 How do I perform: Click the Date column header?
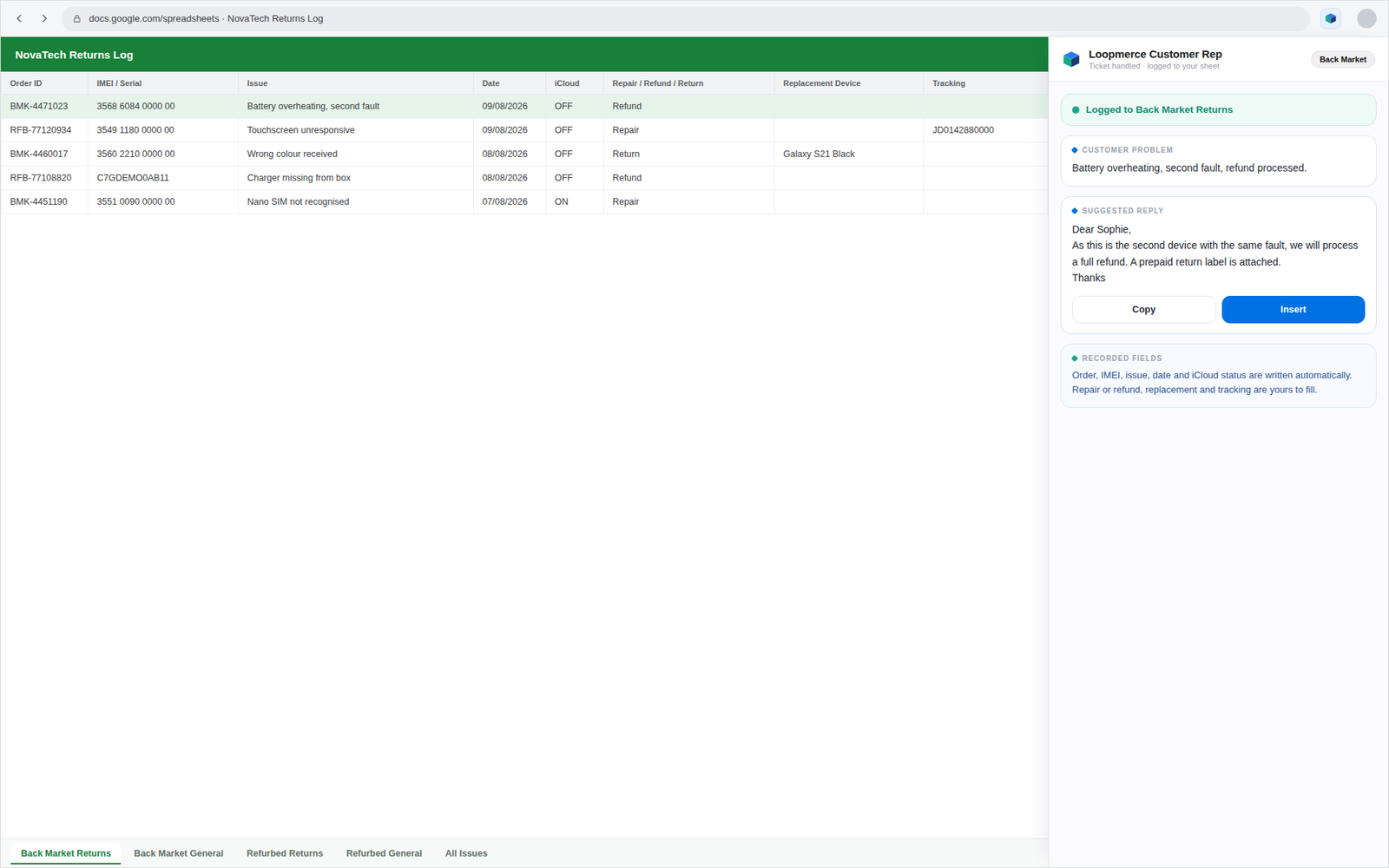(510, 83)
